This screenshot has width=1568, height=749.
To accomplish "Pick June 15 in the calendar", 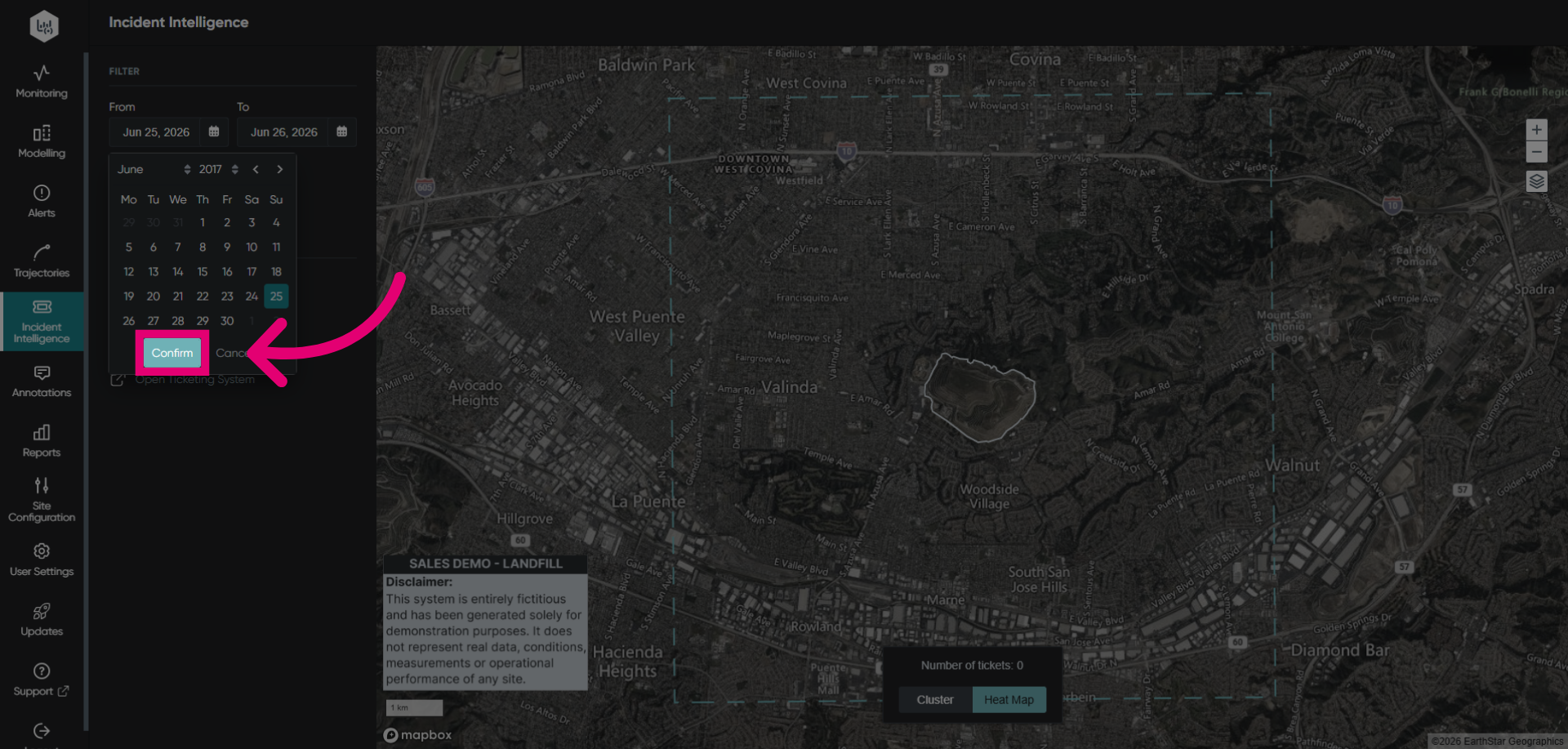I will point(203,272).
